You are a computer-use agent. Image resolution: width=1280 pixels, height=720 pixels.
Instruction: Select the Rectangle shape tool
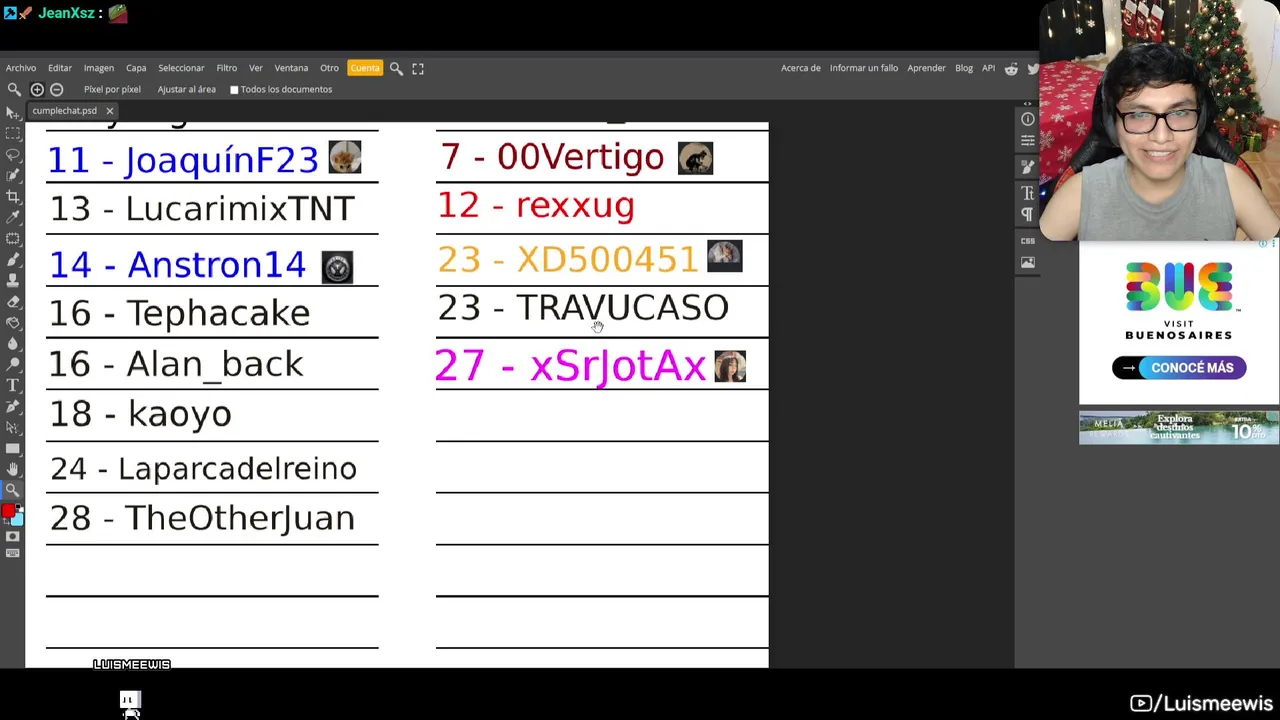point(13,448)
